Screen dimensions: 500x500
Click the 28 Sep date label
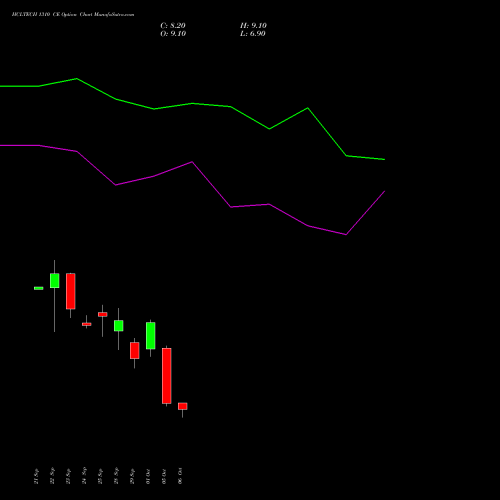point(116,476)
